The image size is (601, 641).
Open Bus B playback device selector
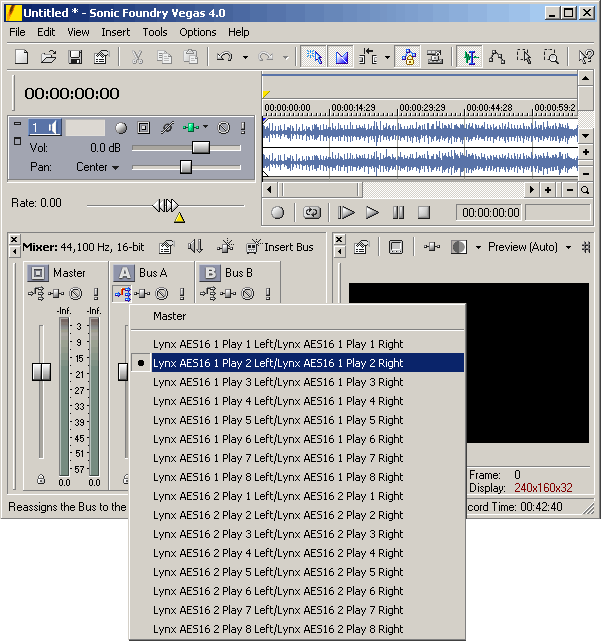pyautogui.click(x=208, y=294)
